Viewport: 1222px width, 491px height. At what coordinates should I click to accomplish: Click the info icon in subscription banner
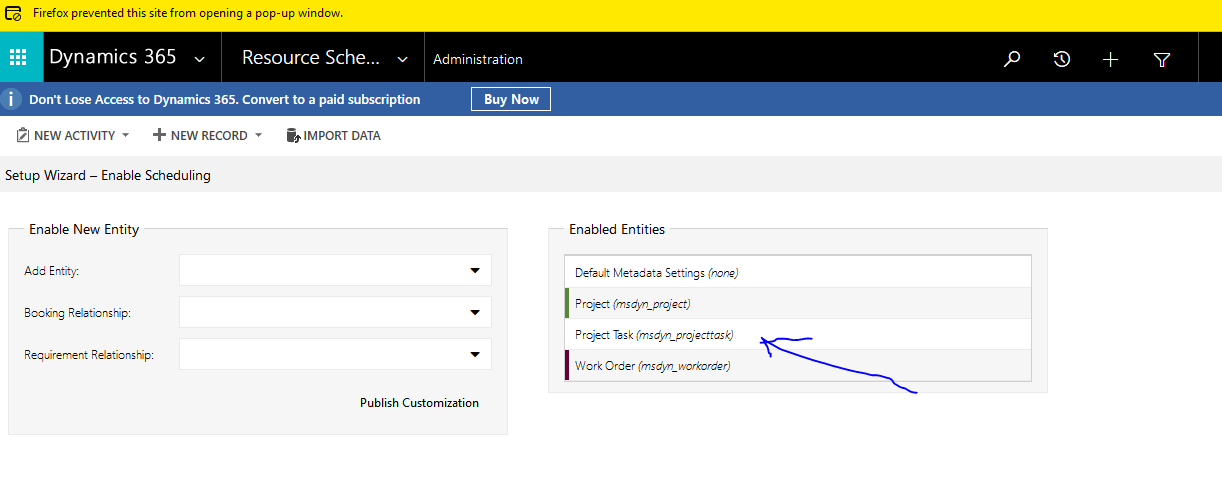click(10, 99)
